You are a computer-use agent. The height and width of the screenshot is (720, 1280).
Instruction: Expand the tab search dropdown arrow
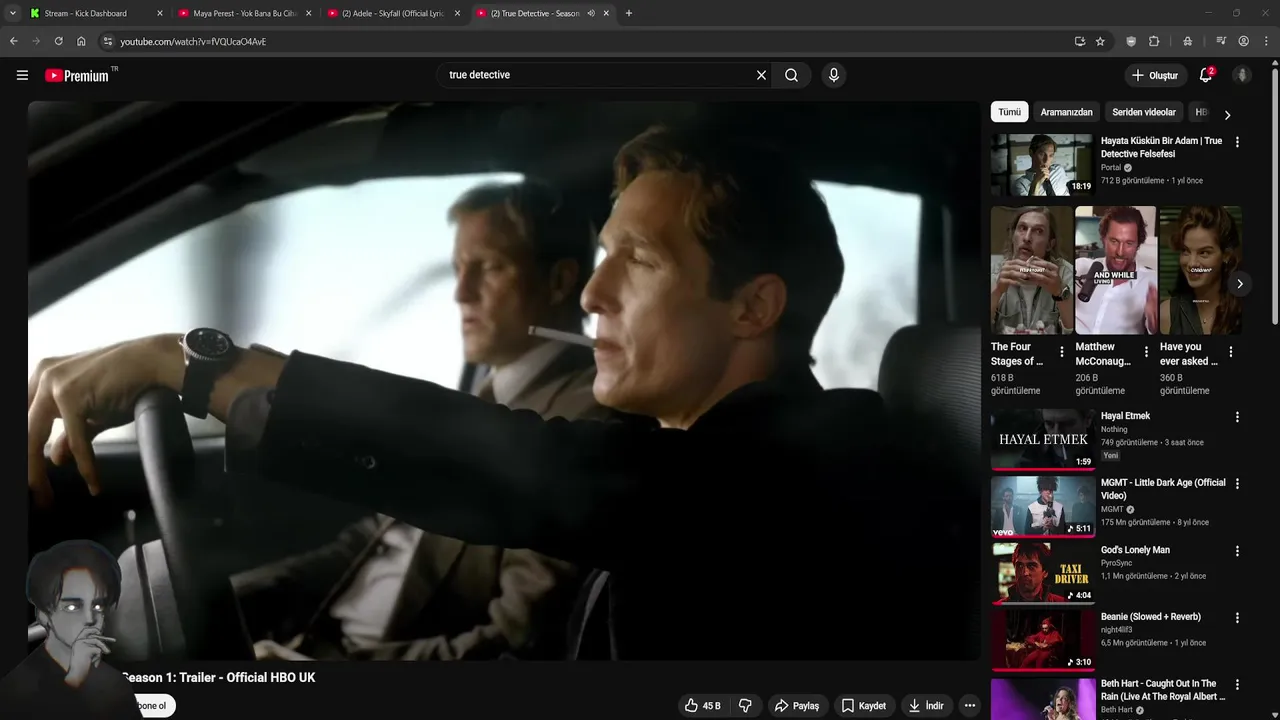(x=12, y=13)
